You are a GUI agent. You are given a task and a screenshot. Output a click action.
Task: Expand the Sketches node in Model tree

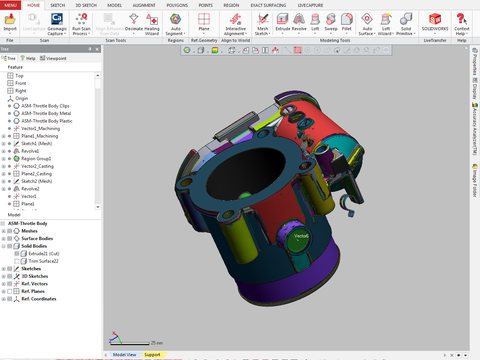pyautogui.click(x=4, y=269)
